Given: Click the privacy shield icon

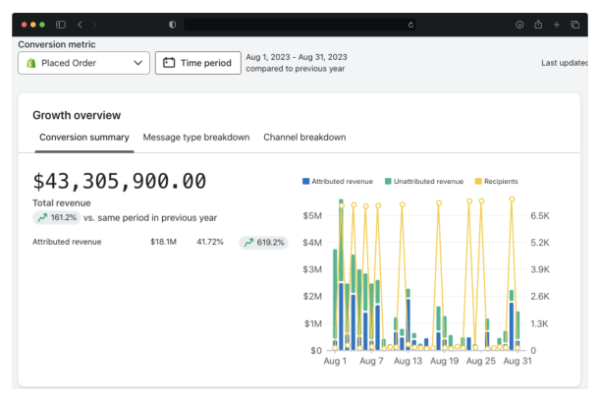Looking at the screenshot, I should coord(172,24).
